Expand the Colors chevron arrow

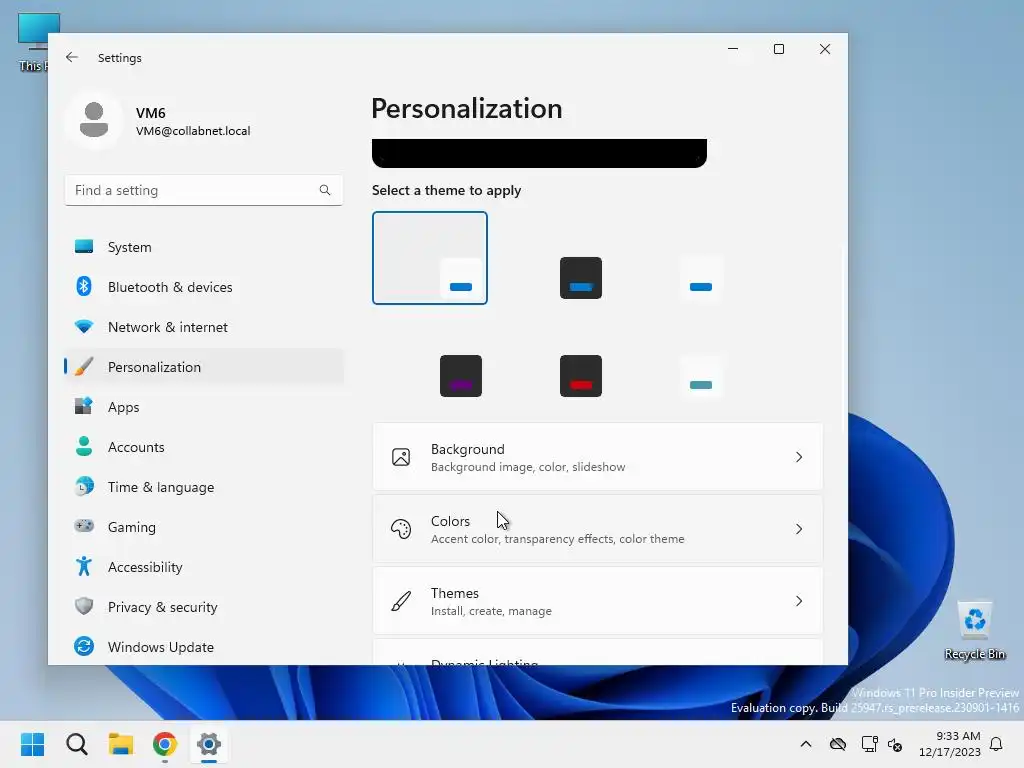(x=799, y=529)
